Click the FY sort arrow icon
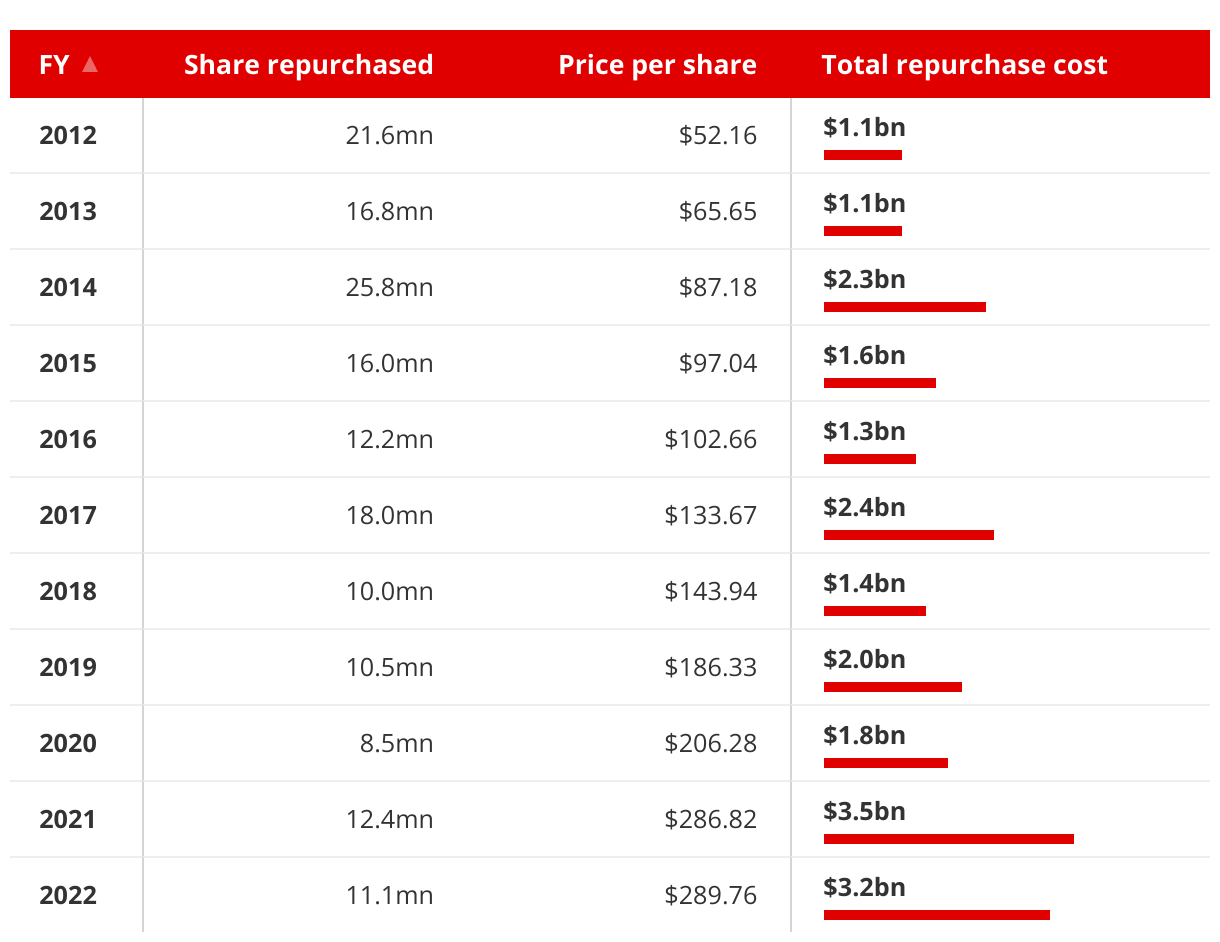 (90, 65)
